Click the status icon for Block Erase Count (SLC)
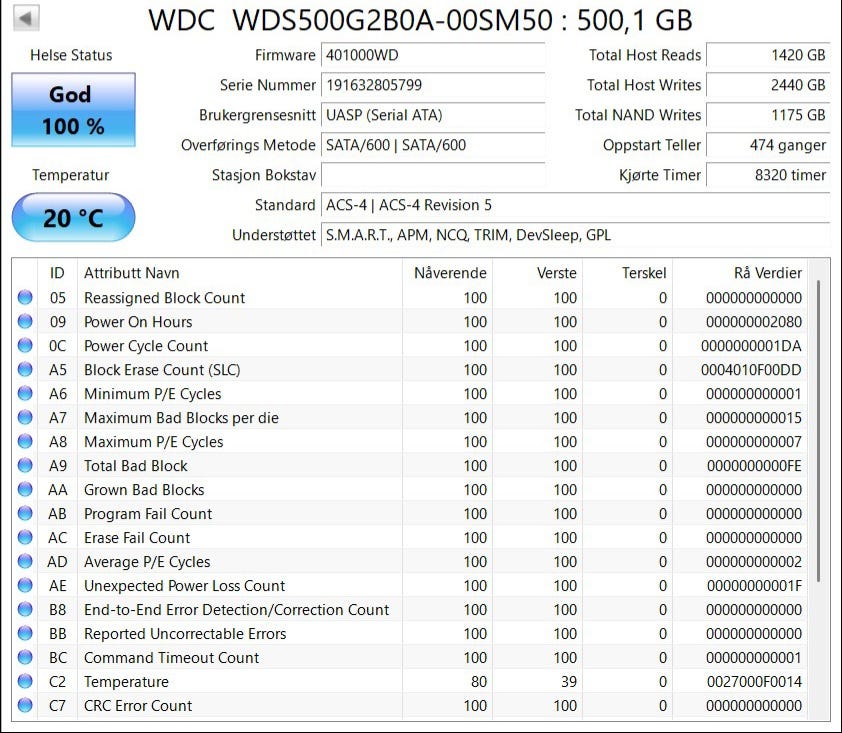This screenshot has width=842, height=733. (25, 369)
